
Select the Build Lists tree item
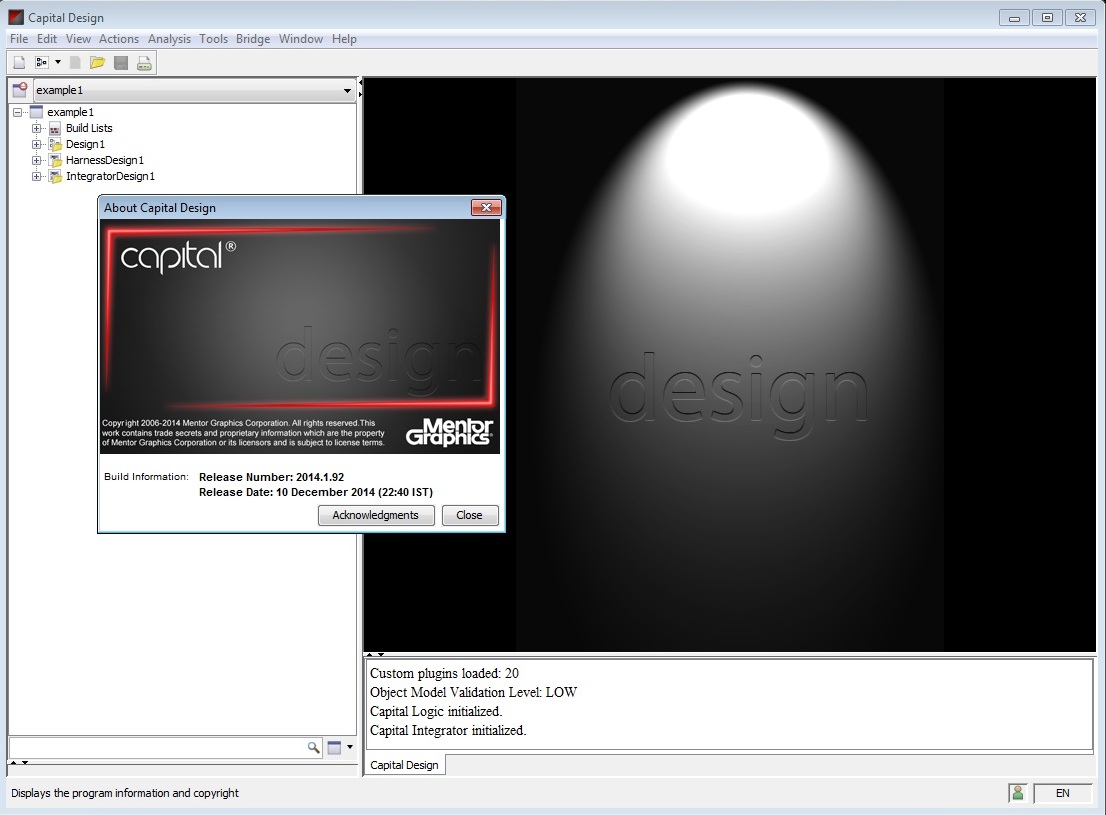(x=89, y=128)
